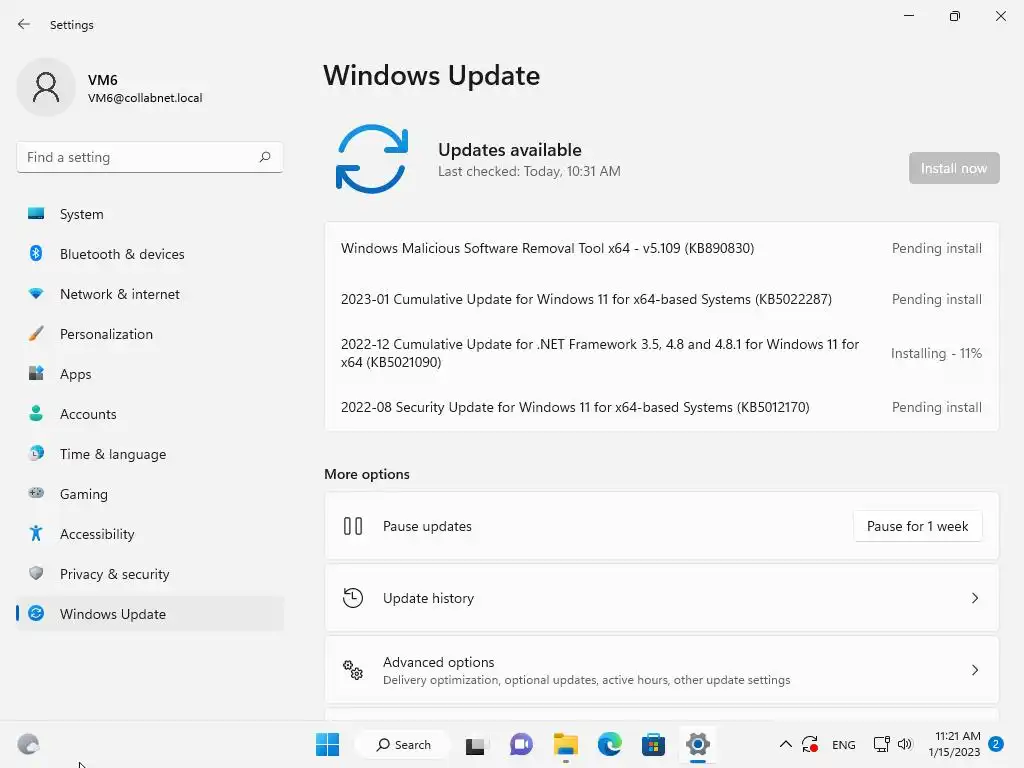
Task: Click the More options heading
Action: [x=367, y=474]
